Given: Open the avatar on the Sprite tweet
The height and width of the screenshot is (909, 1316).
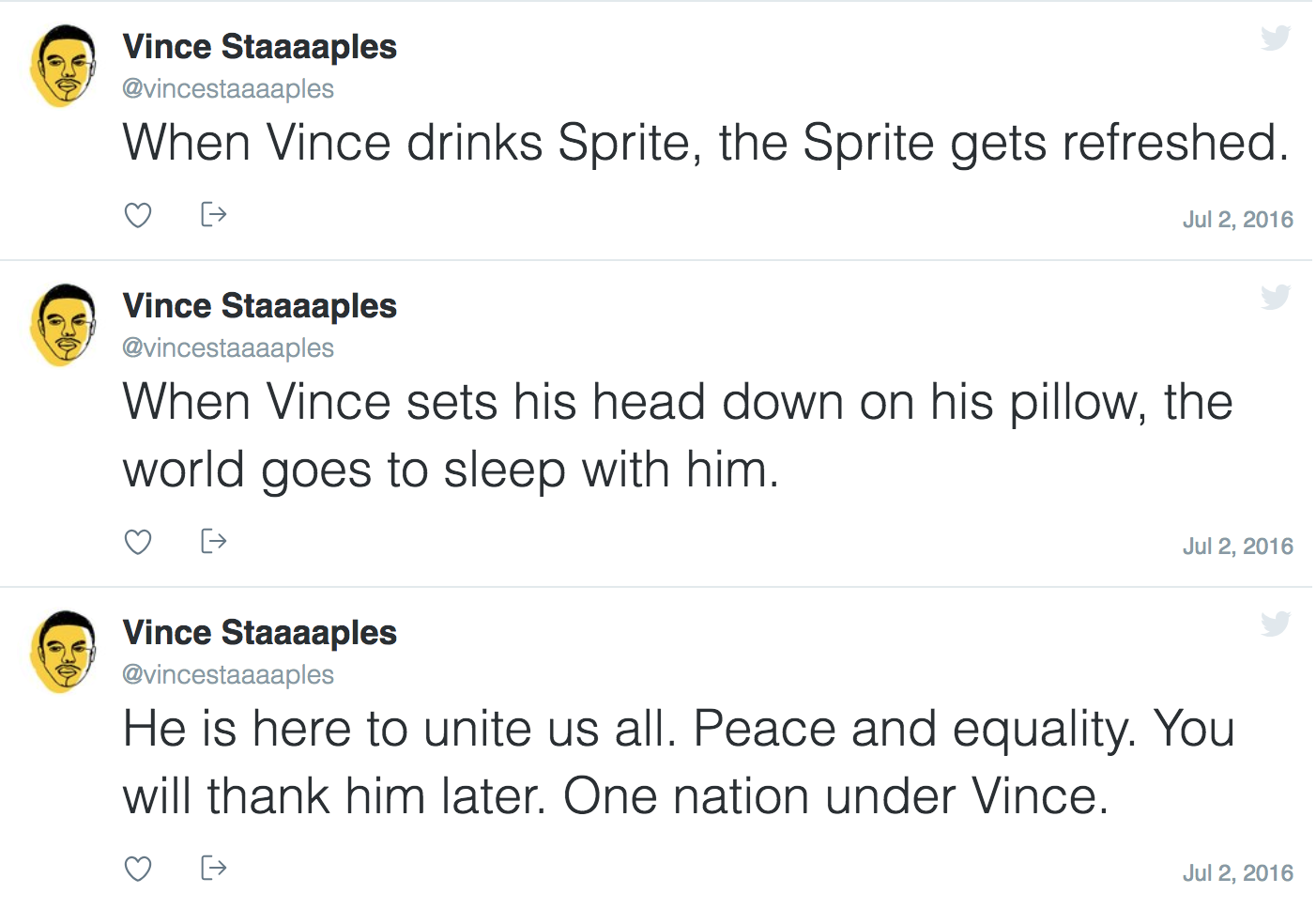Looking at the screenshot, I should (x=64, y=66).
